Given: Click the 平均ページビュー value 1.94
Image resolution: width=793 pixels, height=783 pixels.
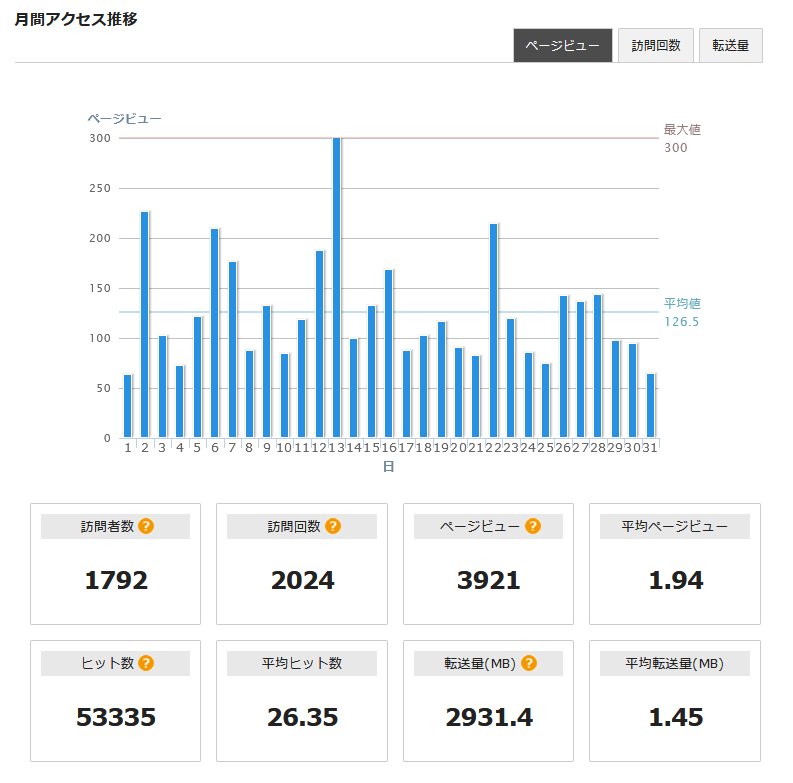Looking at the screenshot, I should [x=676, y=580].
